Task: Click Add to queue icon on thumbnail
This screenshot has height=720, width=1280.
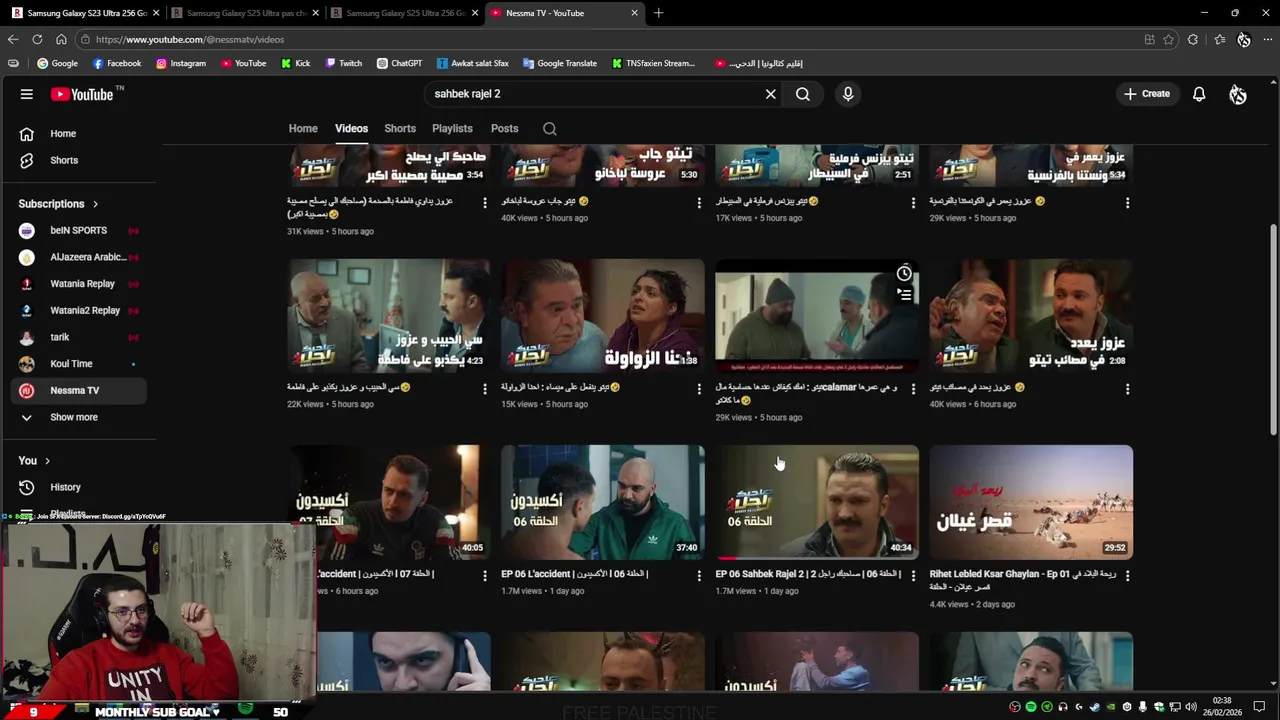Action: tap(904, 295)
